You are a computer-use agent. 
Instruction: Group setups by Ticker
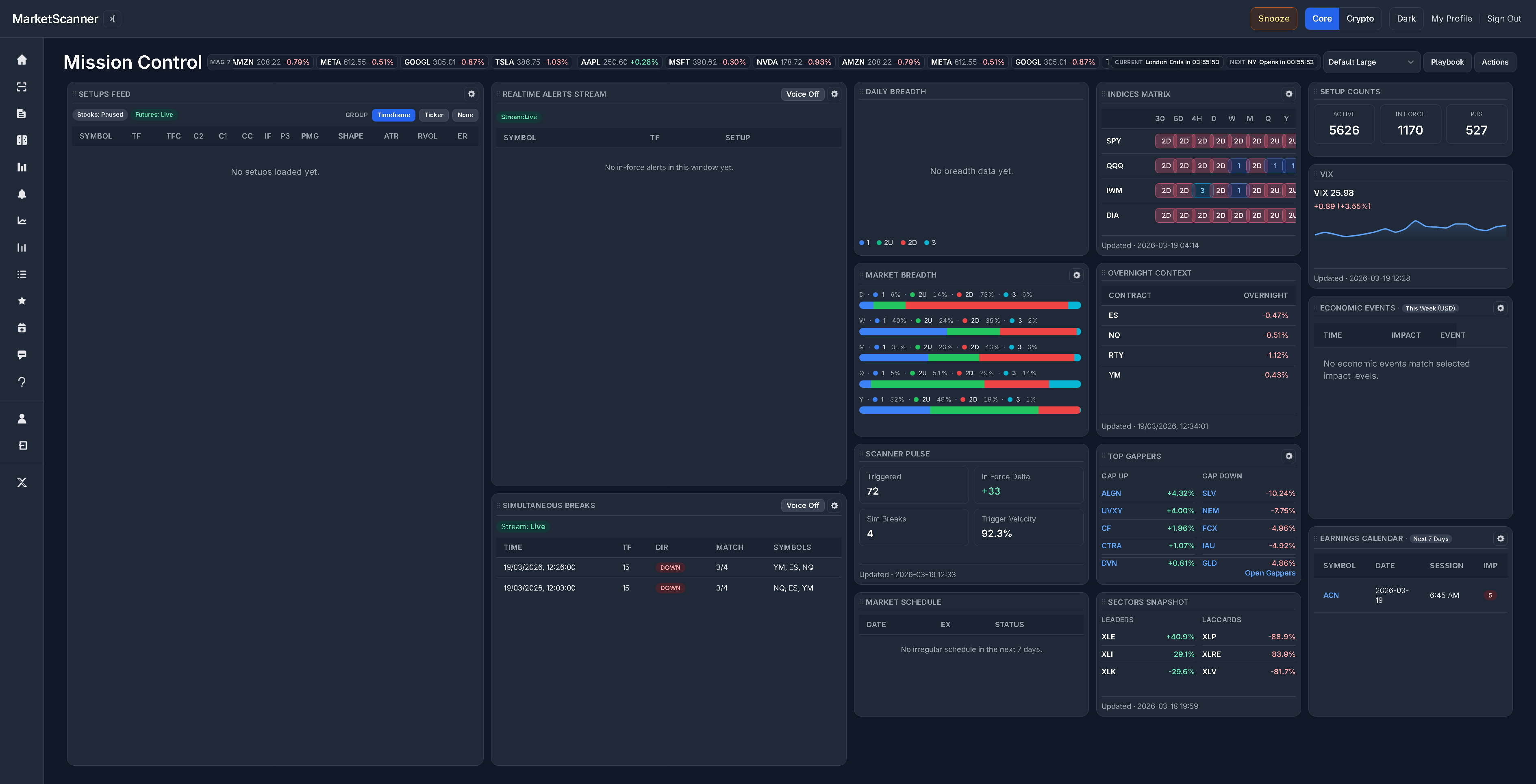tap(434, 115)
